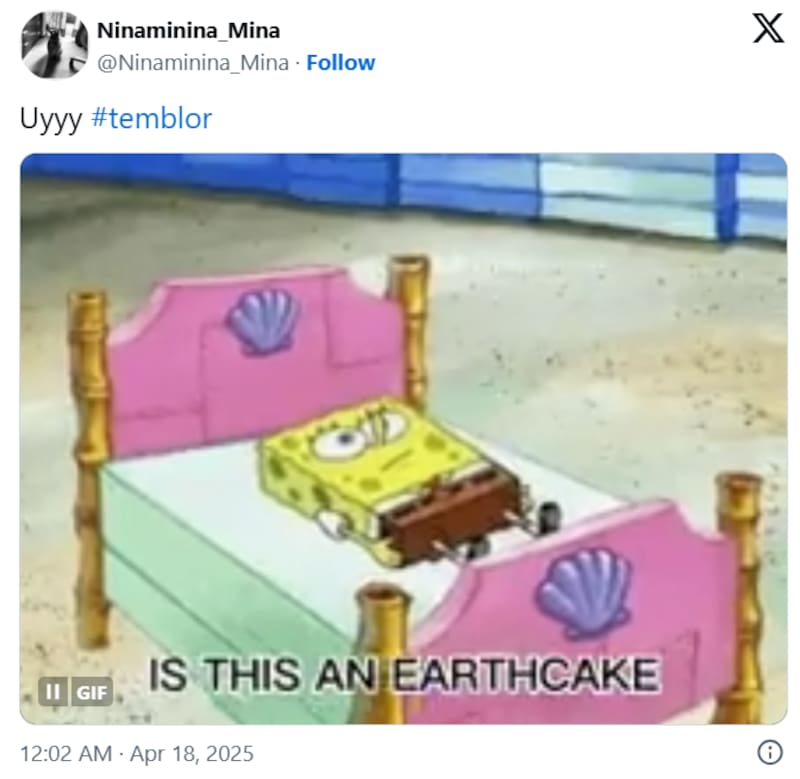Open Ninaminina_Mina's profile avatar
This screenshot has width=800, height=779.
55,45
